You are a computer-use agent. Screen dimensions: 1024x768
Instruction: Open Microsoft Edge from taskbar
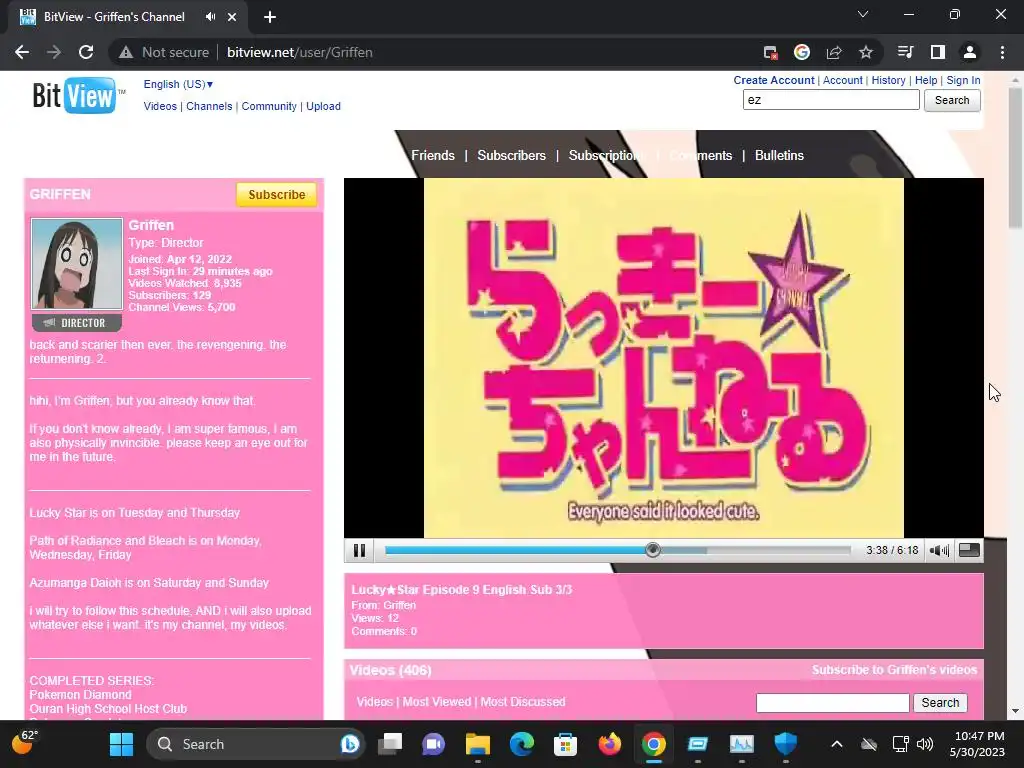point(521,744)
